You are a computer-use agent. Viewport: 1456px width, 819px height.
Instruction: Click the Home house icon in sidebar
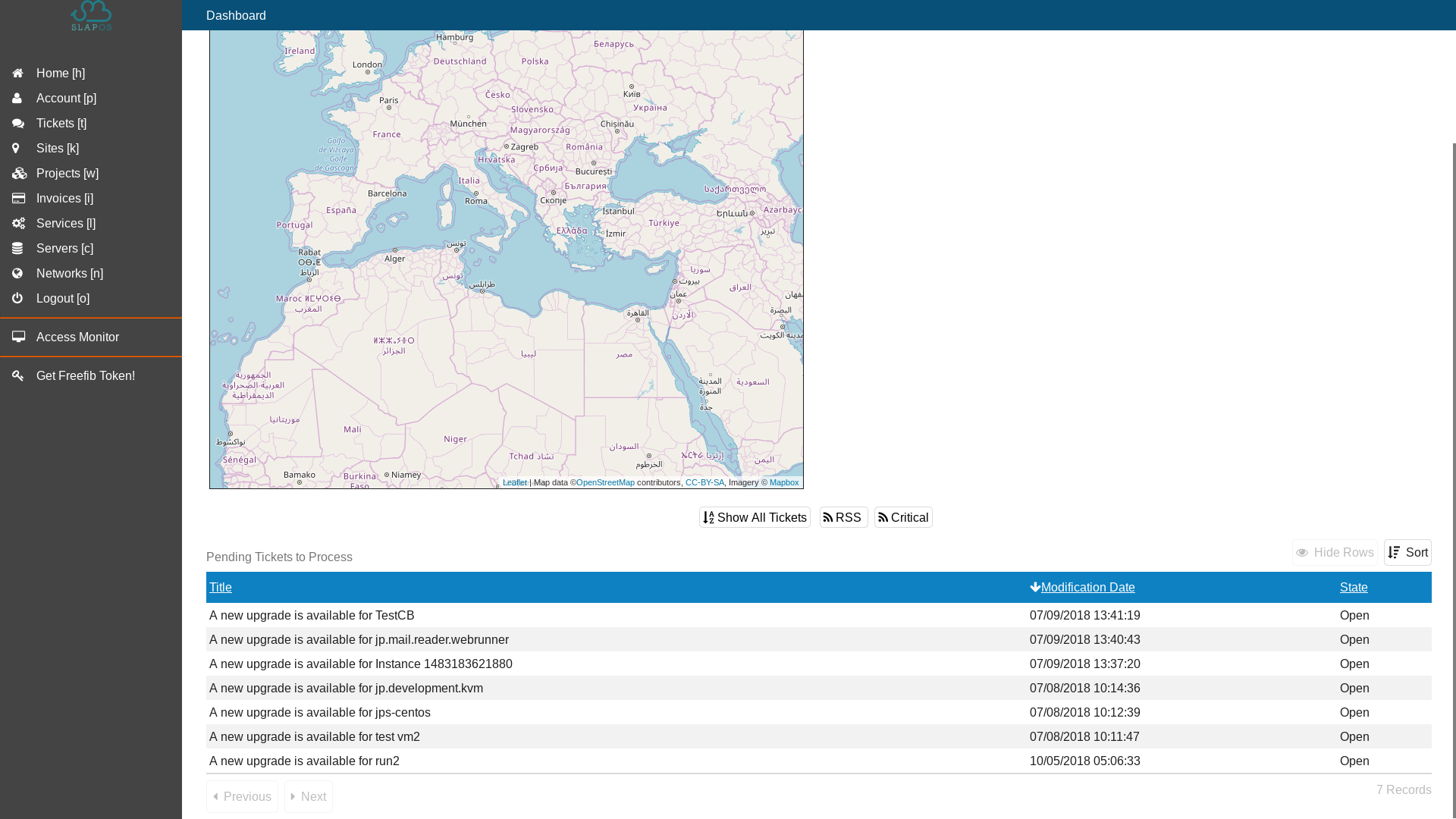pos(17,74)
